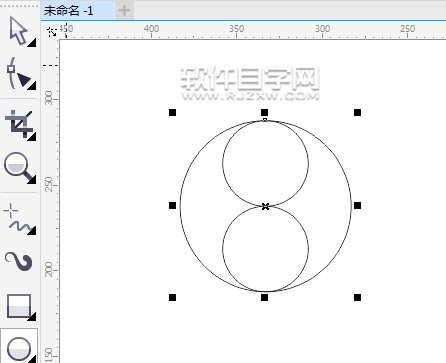
Task: Select the Freehand drawing tool
Action: 18,218
